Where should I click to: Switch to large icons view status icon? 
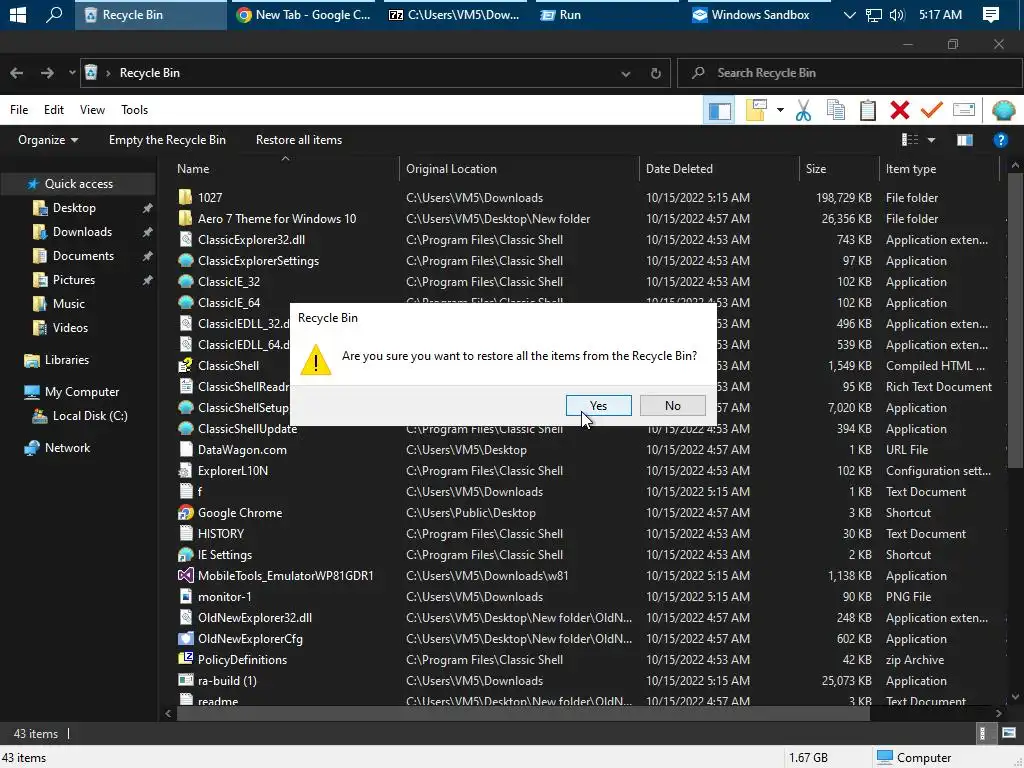coord(1009,733)
